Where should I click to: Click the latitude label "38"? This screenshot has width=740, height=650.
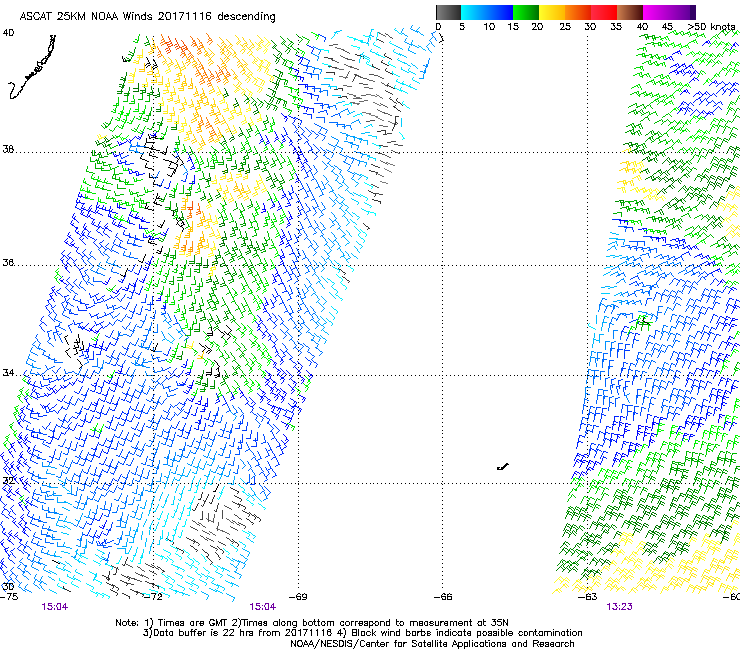click(8, 150)
